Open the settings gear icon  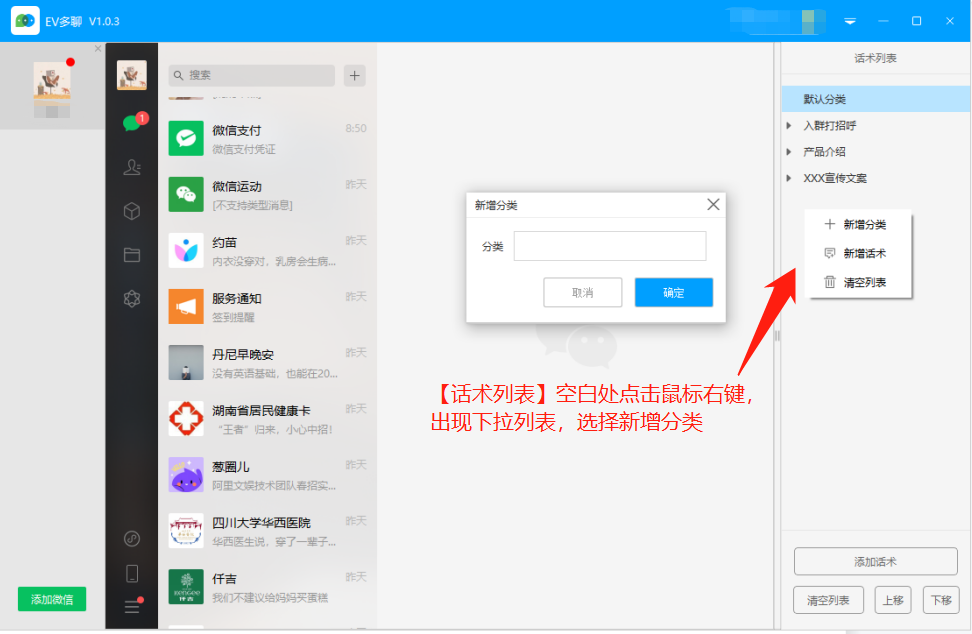tap(131, 298)
